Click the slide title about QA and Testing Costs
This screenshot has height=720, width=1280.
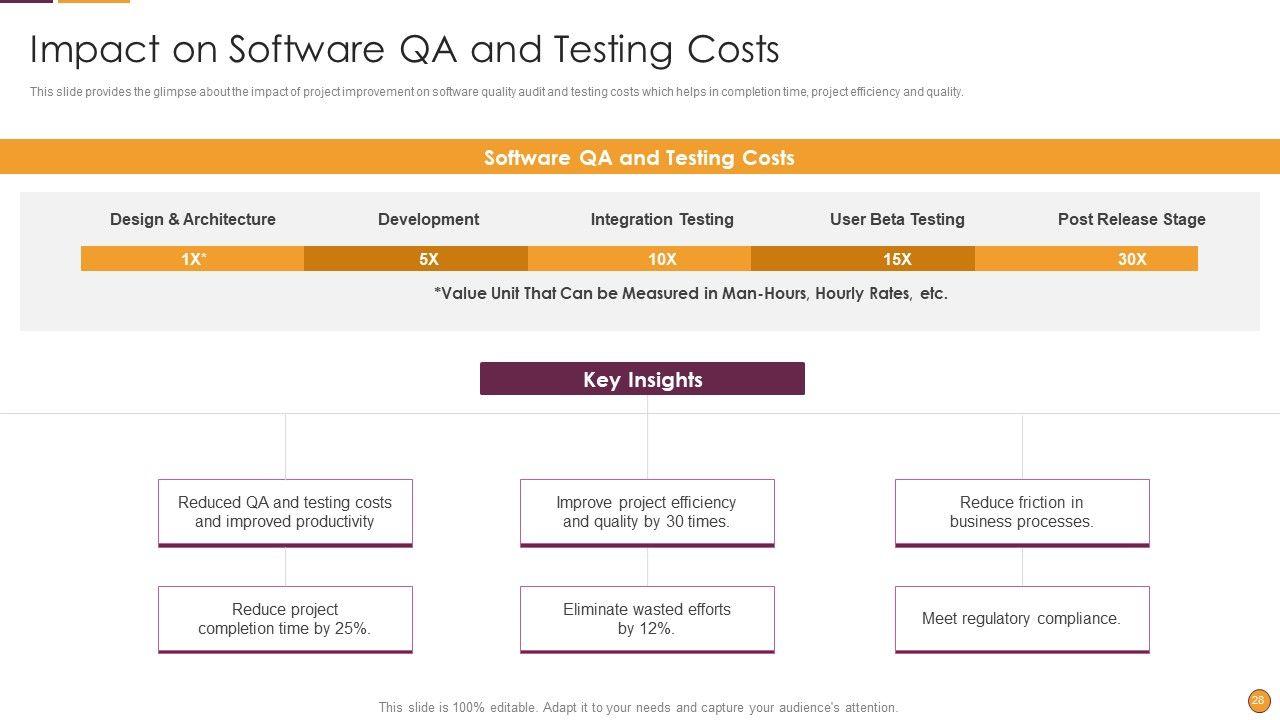[405, 49]
